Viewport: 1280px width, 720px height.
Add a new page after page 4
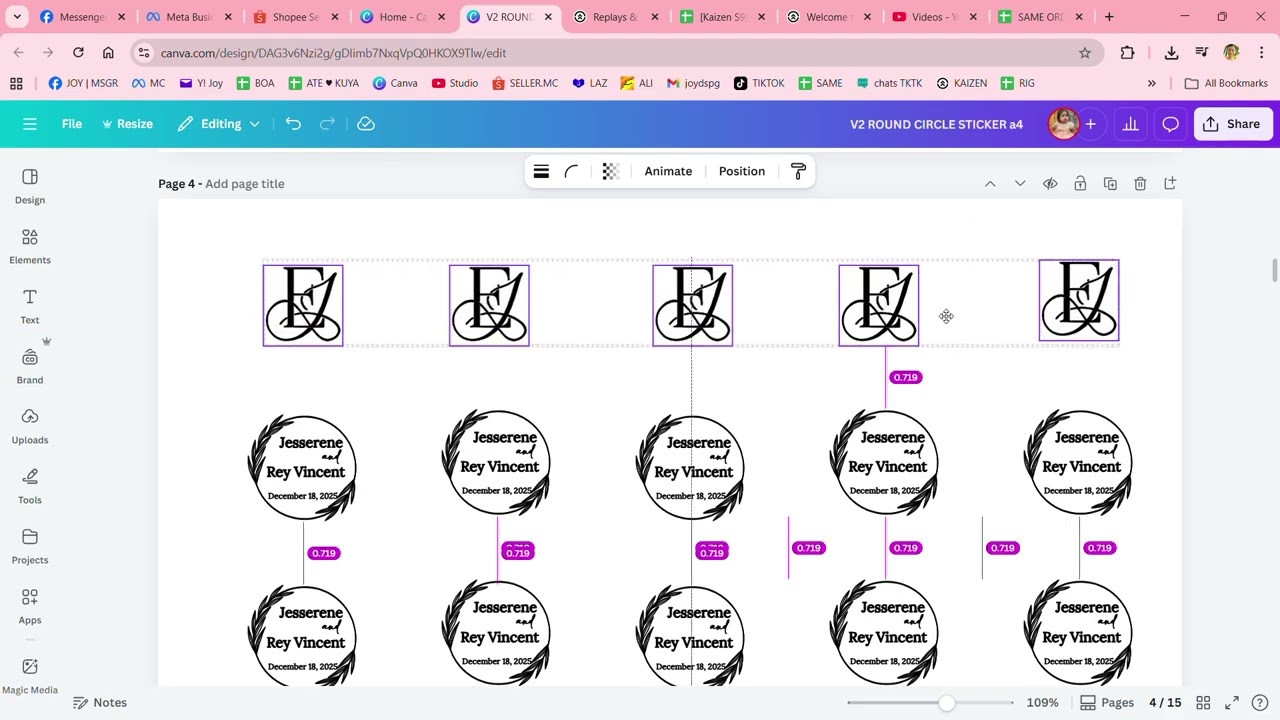1170,184
